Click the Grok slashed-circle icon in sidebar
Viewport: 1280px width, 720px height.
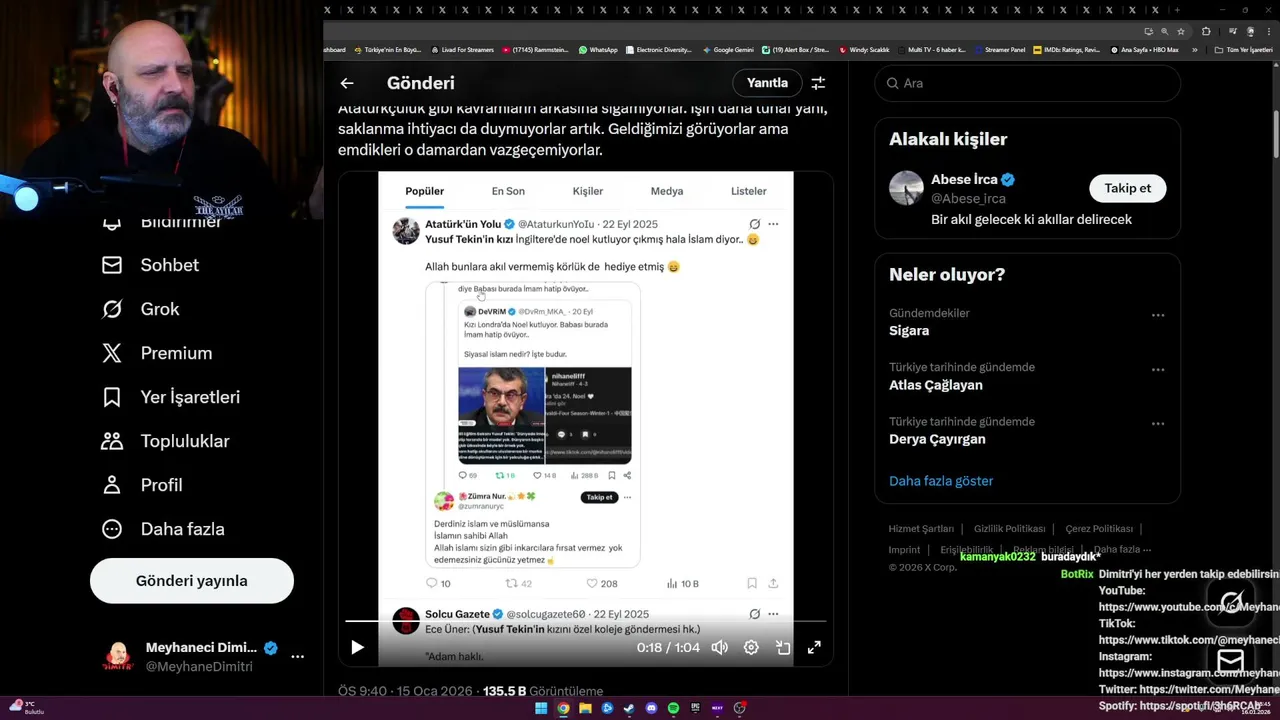[x=112, y=309]
